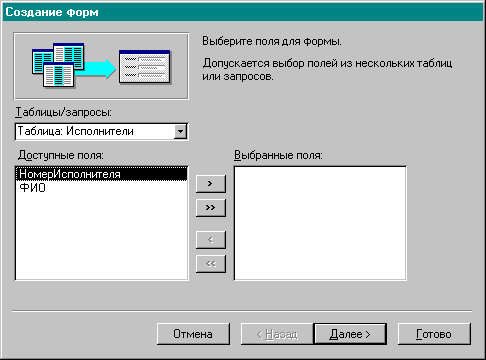Click the wizard tables-to-form illustration

pos(101,66)
